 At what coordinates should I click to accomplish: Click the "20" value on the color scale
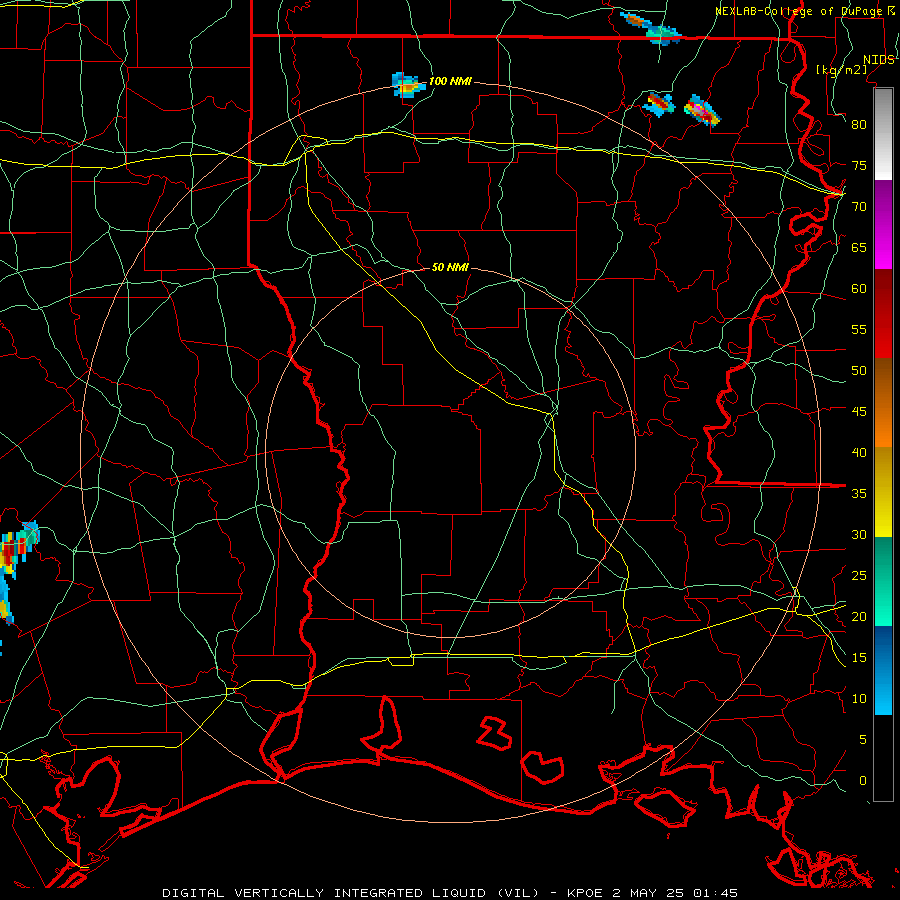tap(859, 616)
